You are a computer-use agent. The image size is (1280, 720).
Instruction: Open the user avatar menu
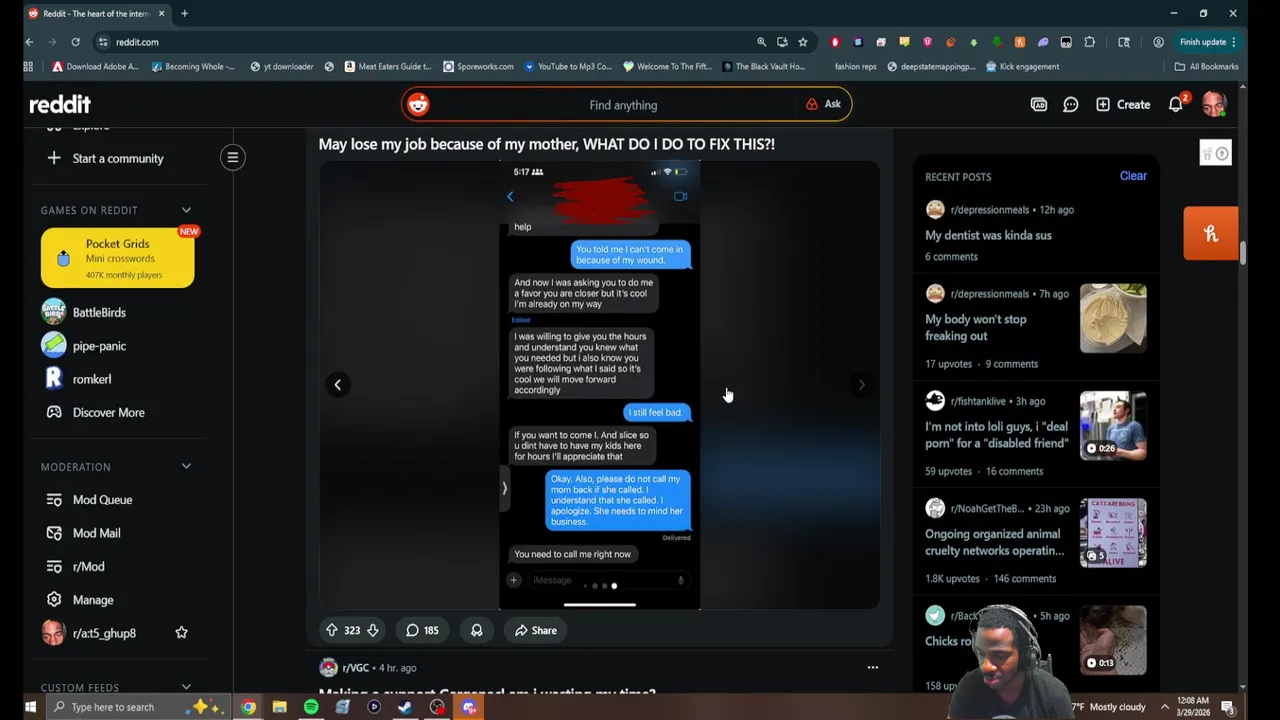point(1214,104)
